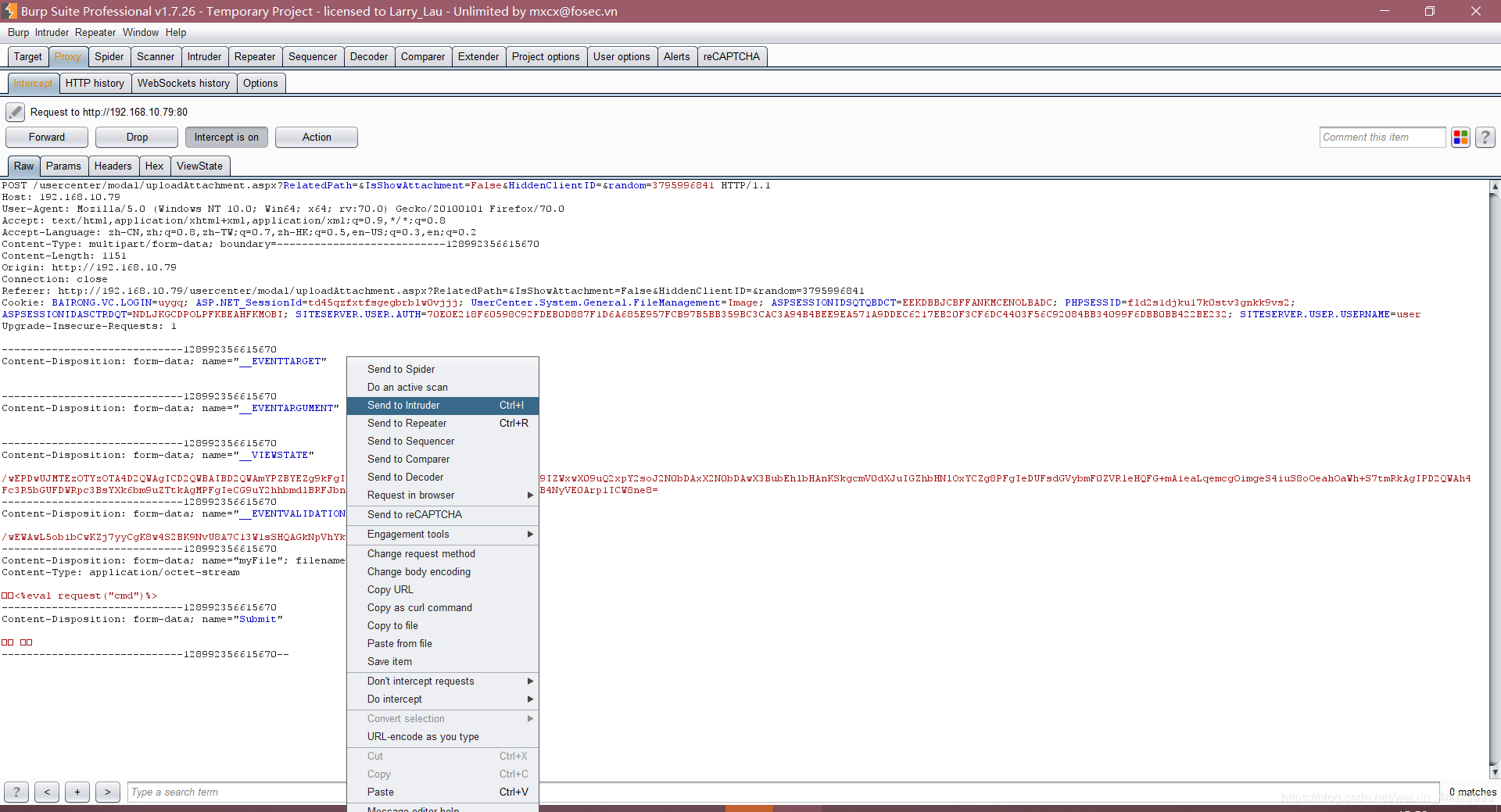The image size is (1501, 812).
Task: Choose Paste from file
Action: click(442, 644)
